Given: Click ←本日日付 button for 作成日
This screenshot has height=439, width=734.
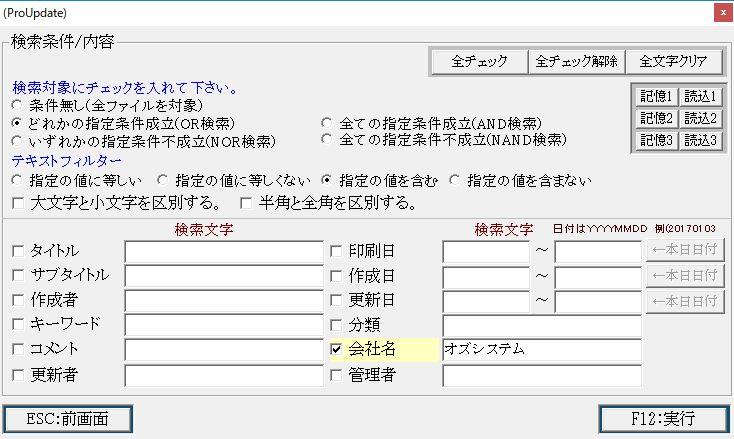Looking at the screenshot, I should click(x=685, y=276).
